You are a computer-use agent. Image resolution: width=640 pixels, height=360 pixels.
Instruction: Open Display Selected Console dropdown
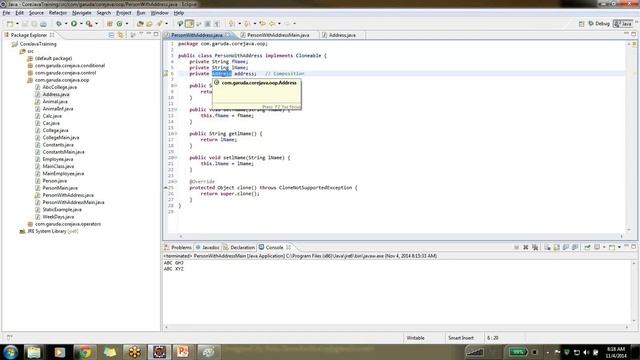[x=604, y=247]
